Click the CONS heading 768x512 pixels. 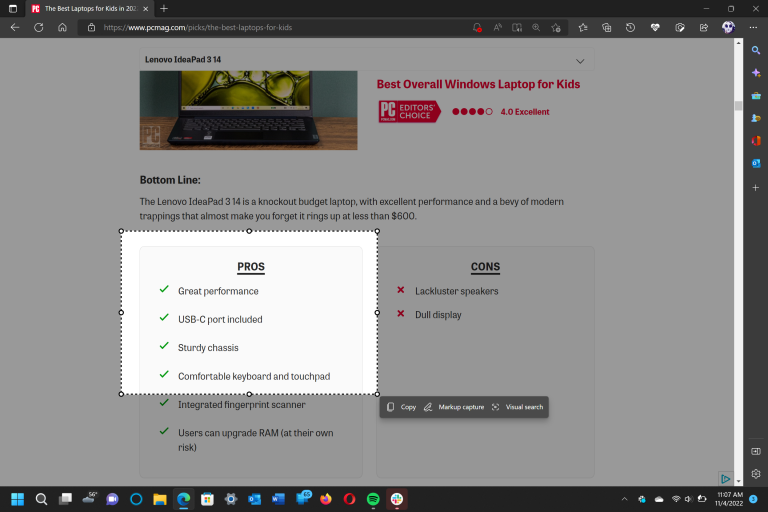485,267
